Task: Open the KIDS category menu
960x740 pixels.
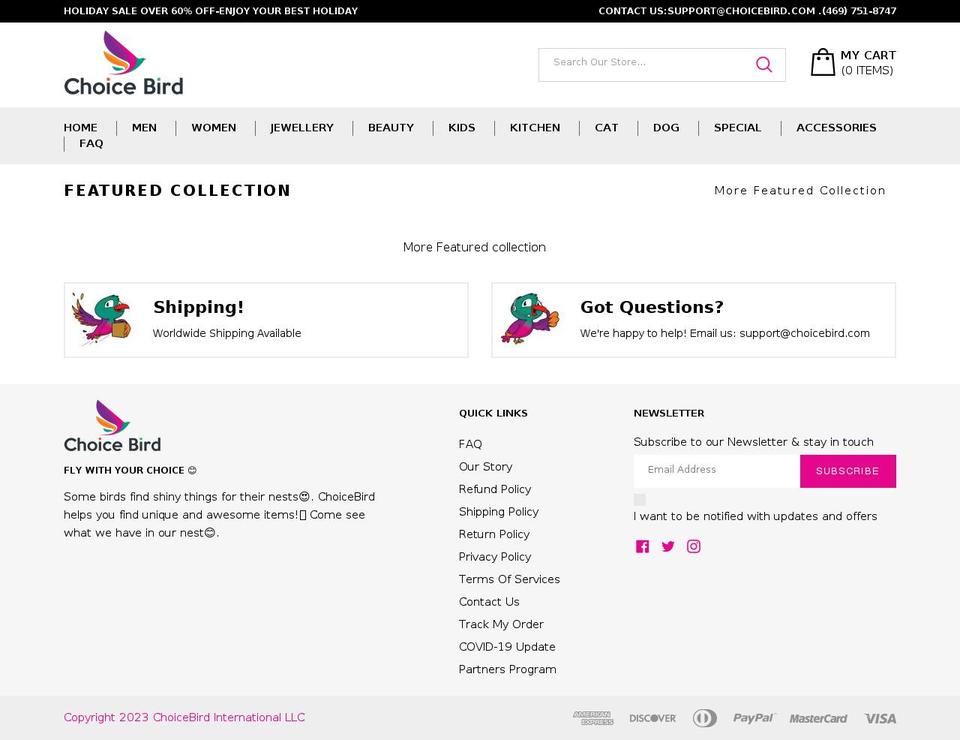Action: [462, 127]
